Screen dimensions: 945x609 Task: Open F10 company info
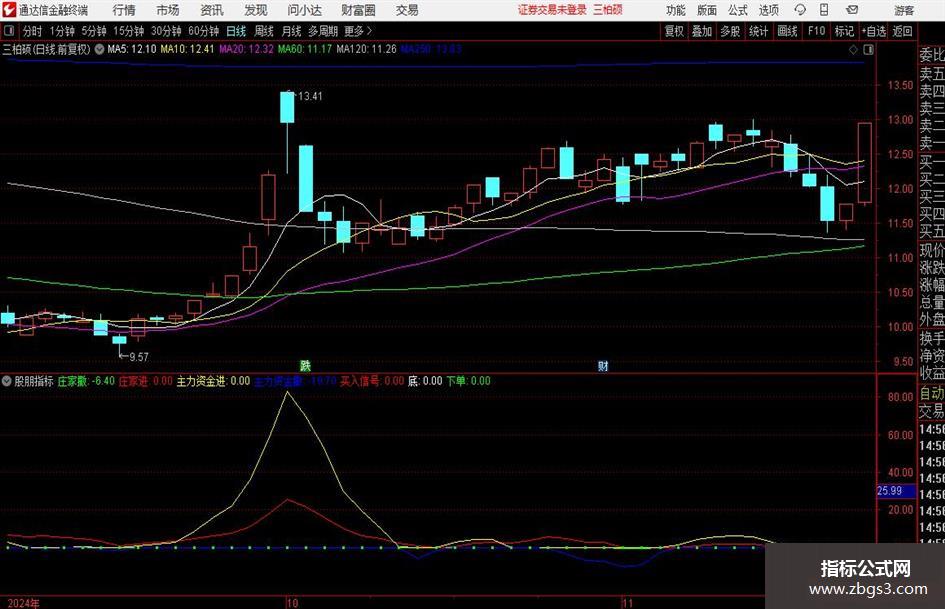pos(816,31)
